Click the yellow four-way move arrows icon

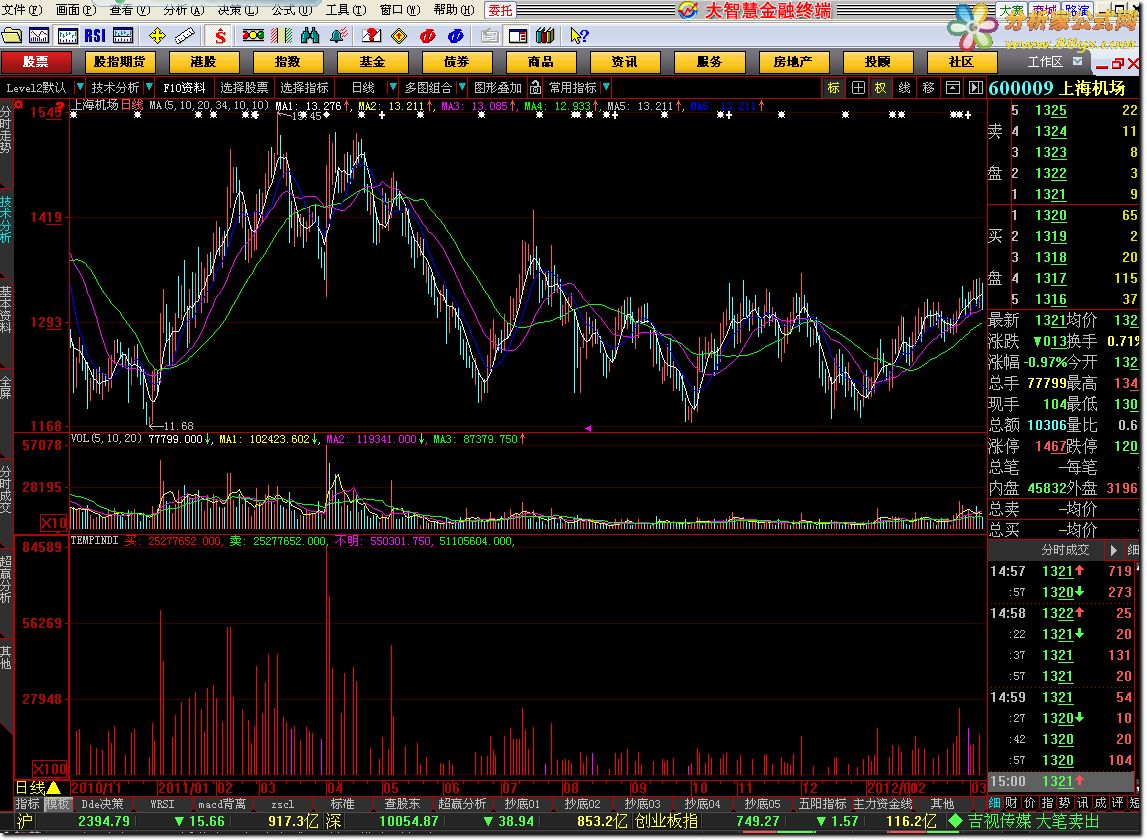[x=157, y=35]
